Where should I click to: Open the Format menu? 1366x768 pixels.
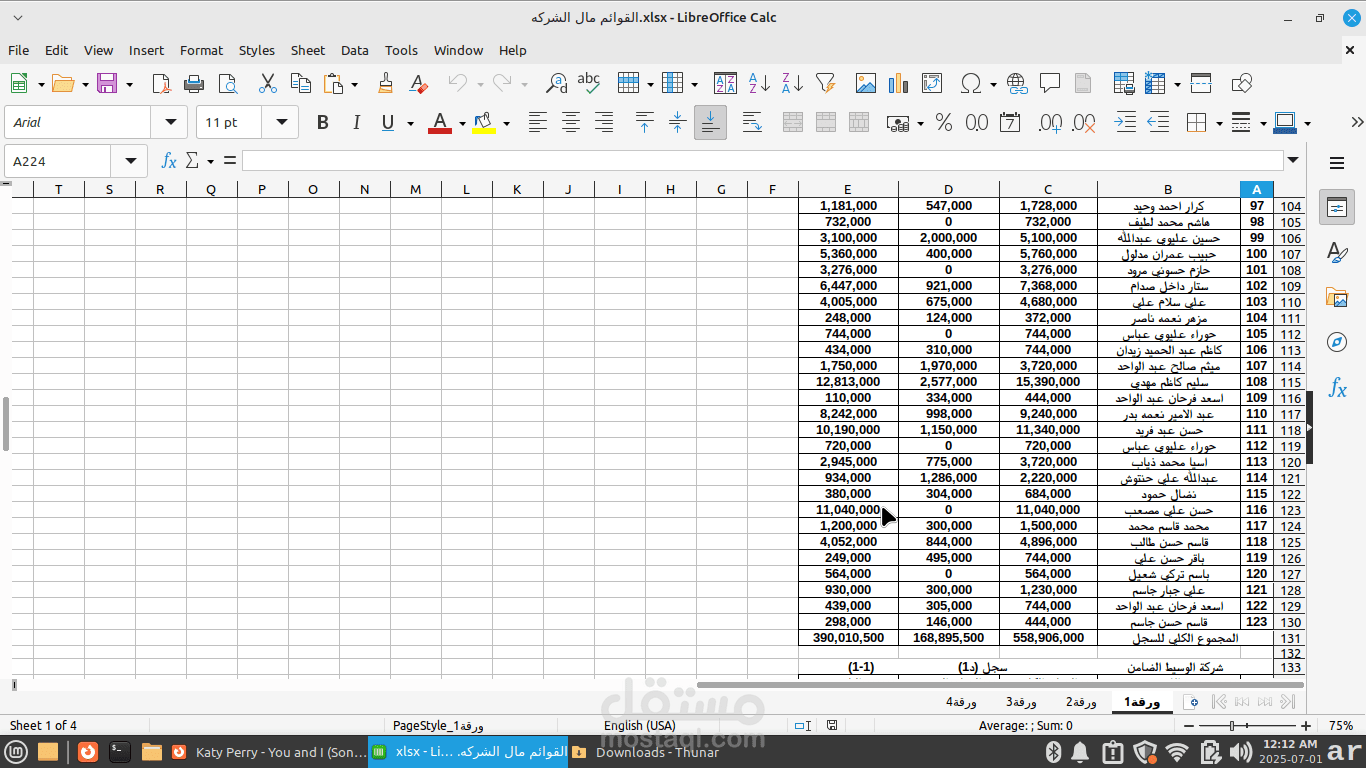click(x=201, y=50)
